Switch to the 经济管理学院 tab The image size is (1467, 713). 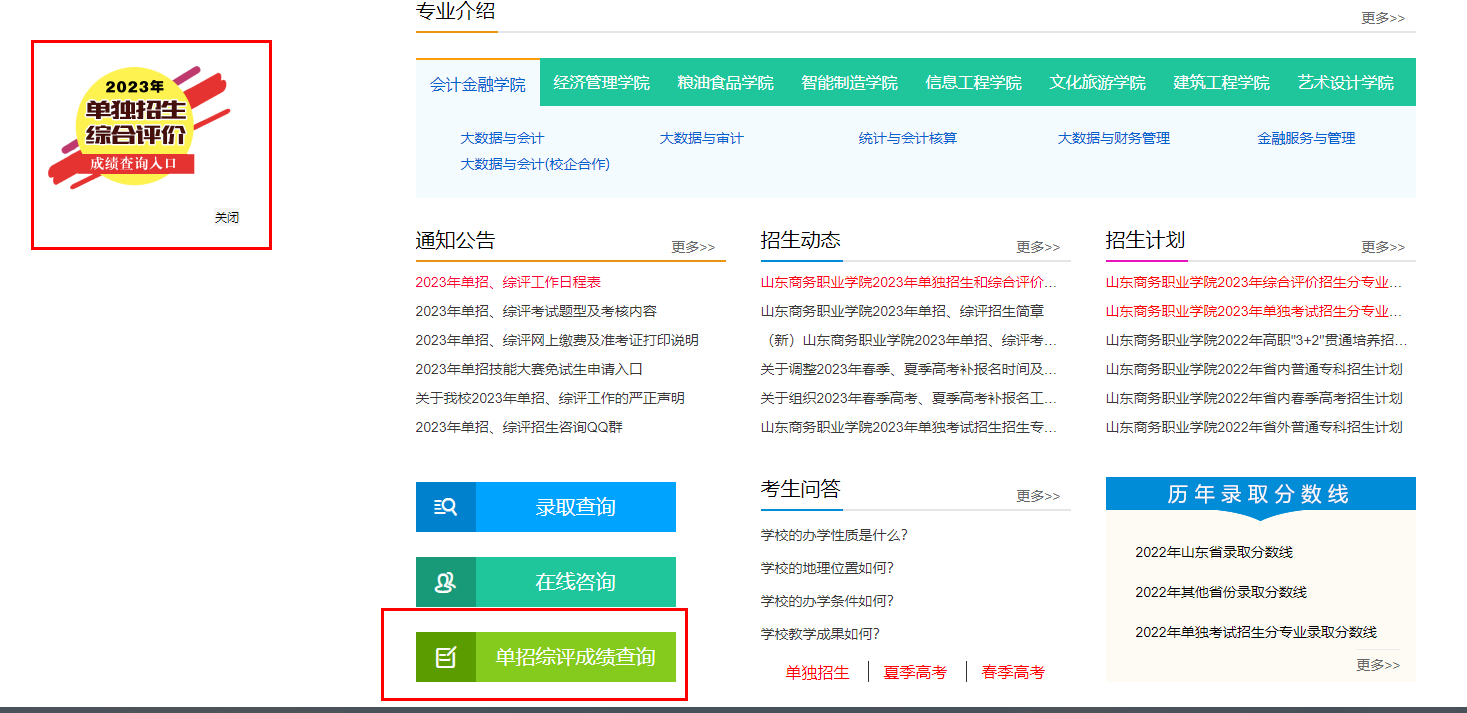601,83
